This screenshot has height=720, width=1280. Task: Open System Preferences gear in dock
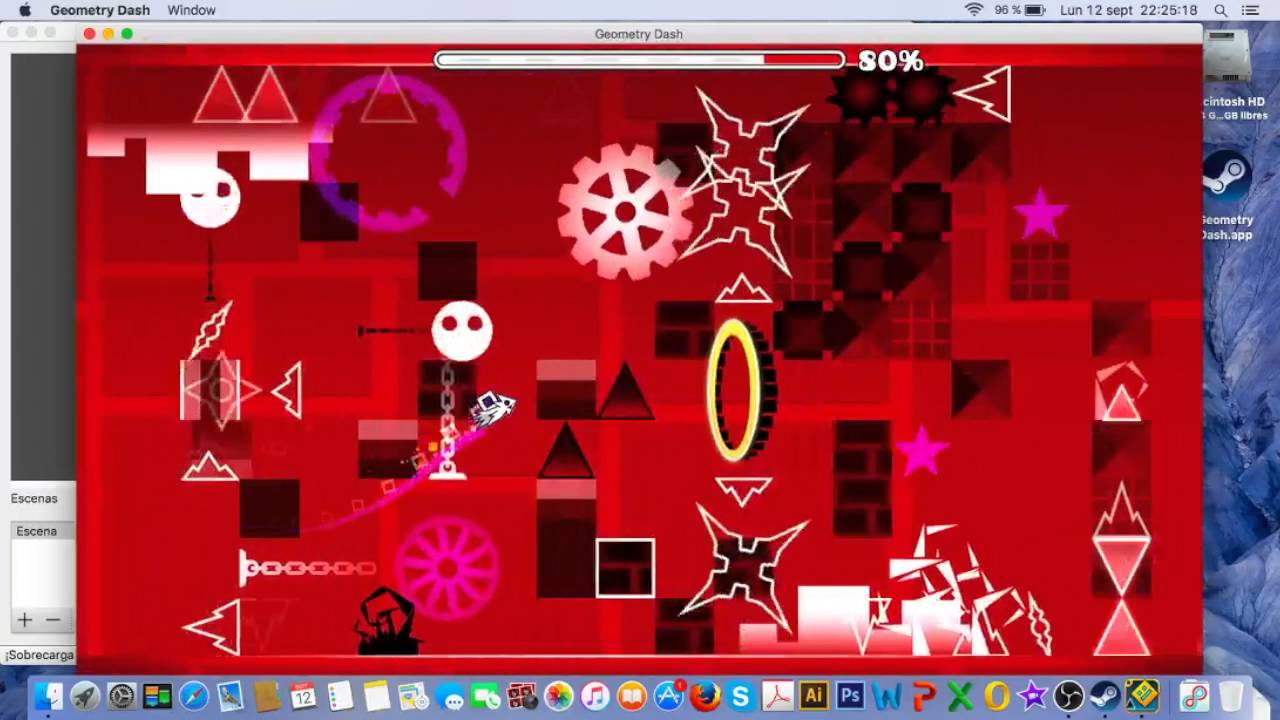121,696
